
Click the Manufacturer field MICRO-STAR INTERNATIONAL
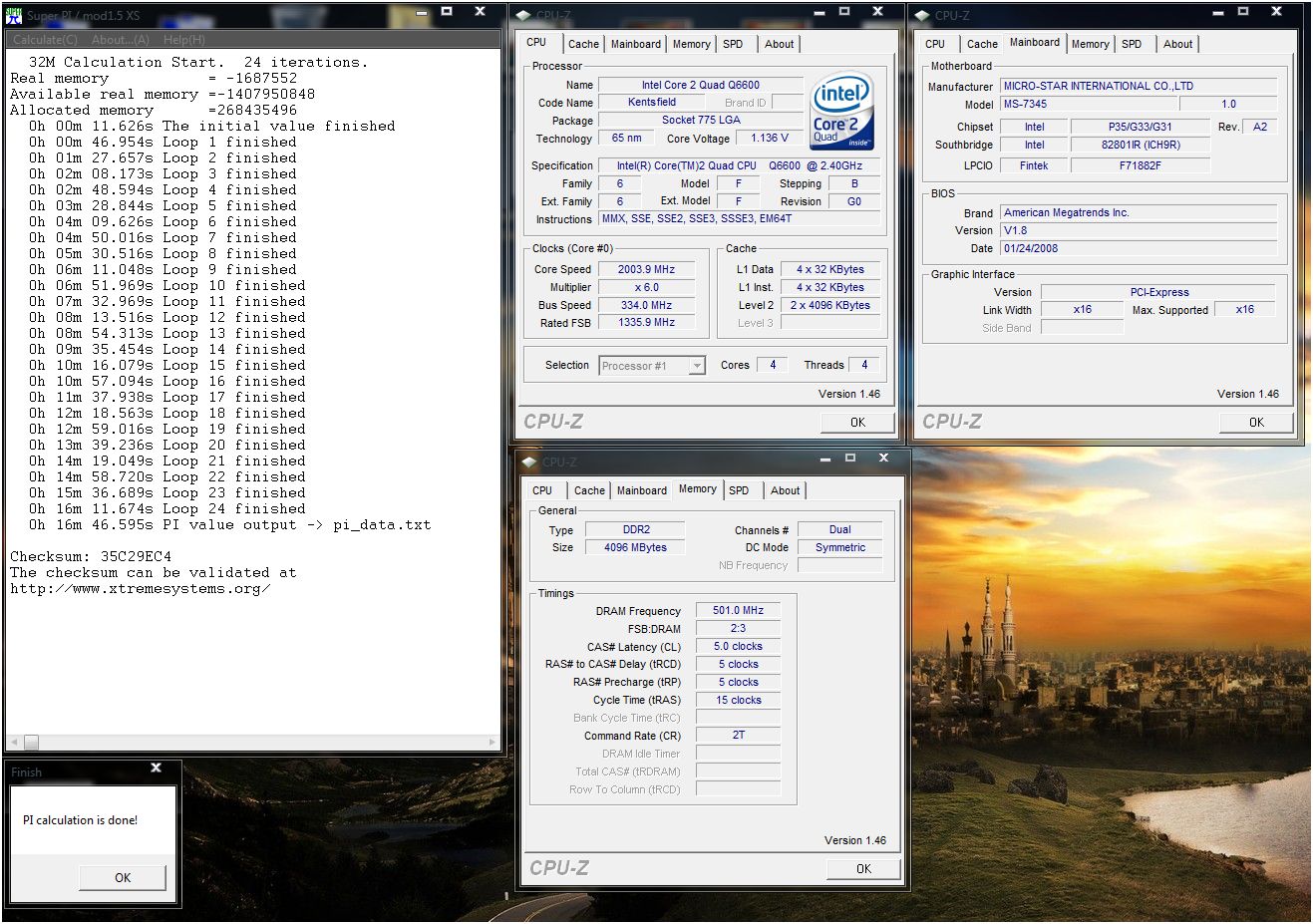(1139, 86)
